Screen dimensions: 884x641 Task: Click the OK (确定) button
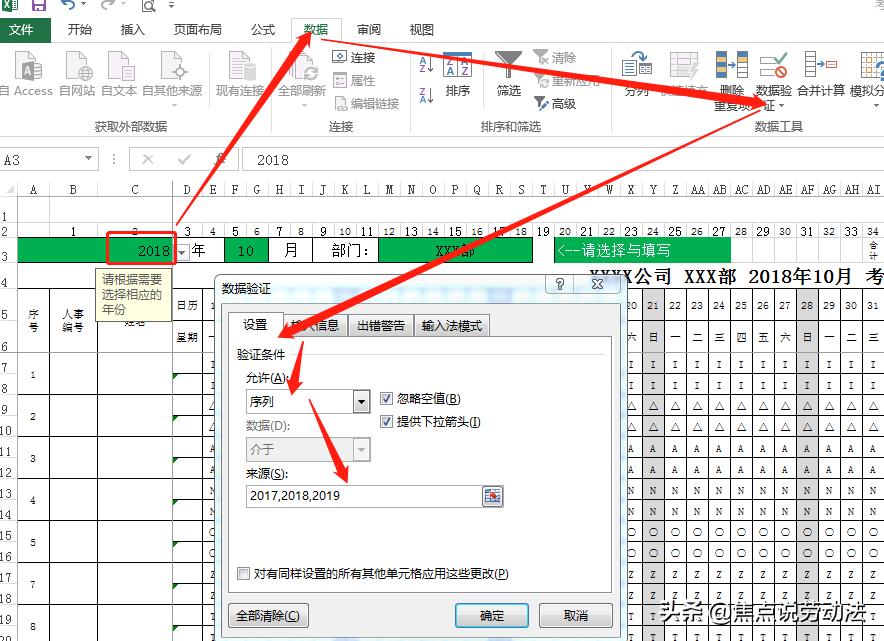click(492, 615)
